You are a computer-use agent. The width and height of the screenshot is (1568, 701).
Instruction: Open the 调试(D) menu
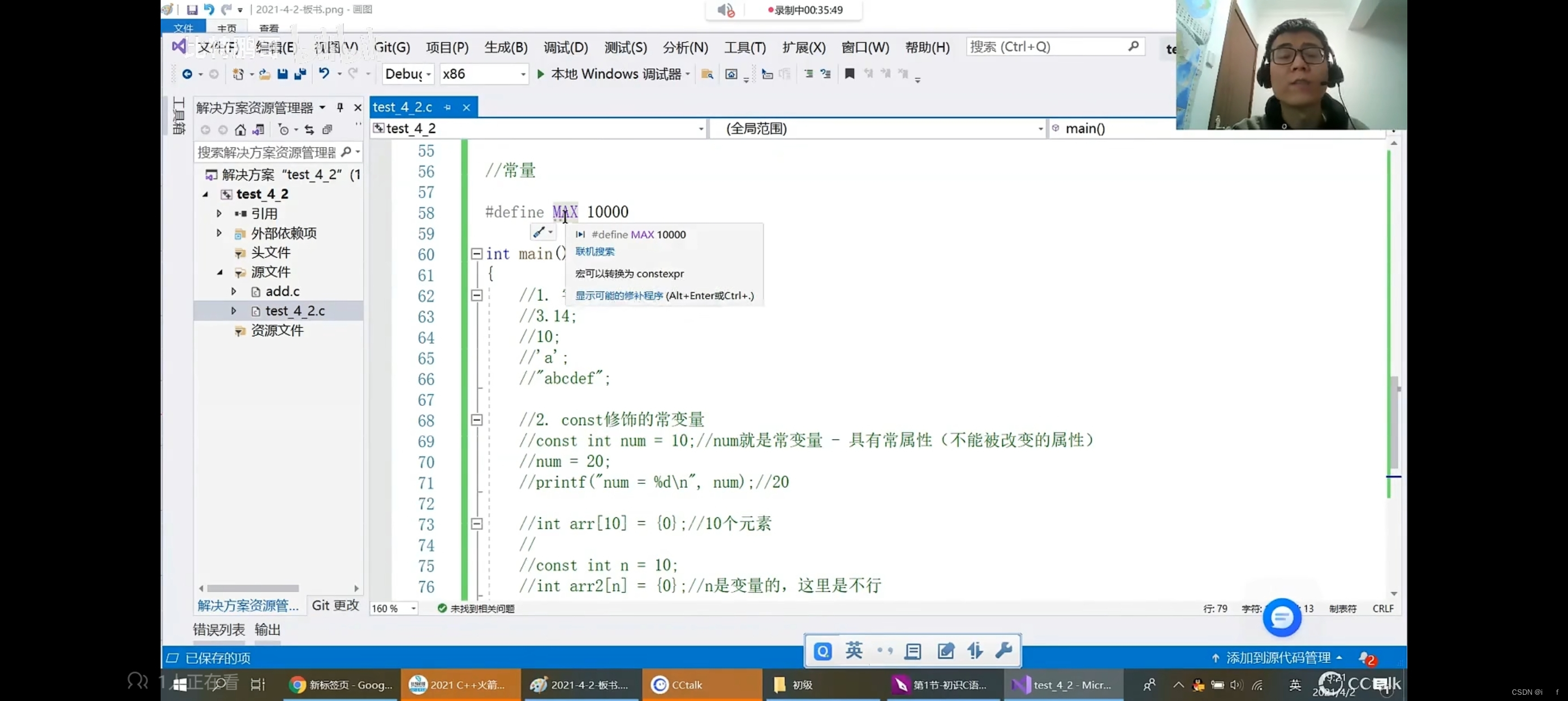point(565,46)
